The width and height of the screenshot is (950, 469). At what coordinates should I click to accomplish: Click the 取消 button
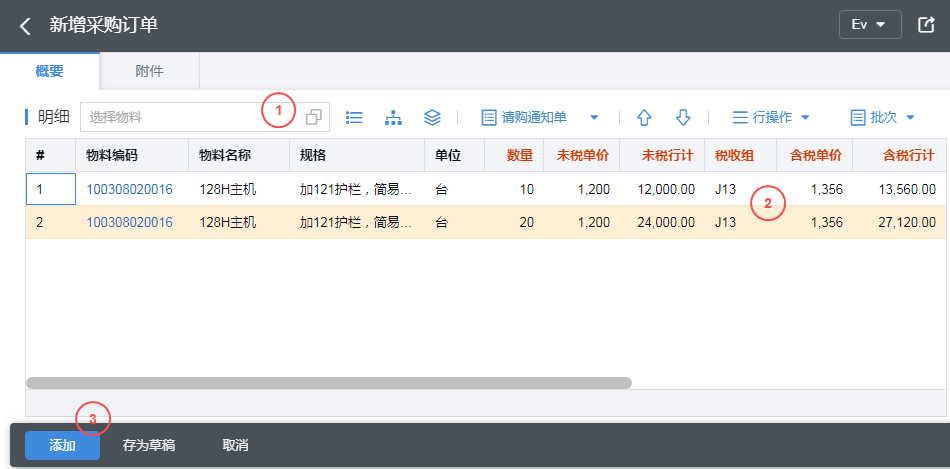click(235, 445)
